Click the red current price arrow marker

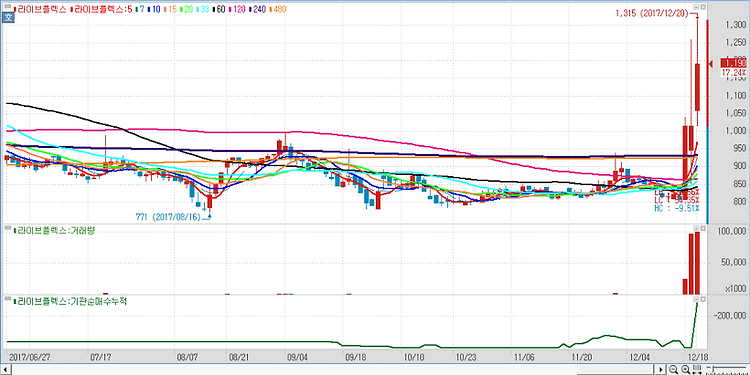tap(711, 63)
